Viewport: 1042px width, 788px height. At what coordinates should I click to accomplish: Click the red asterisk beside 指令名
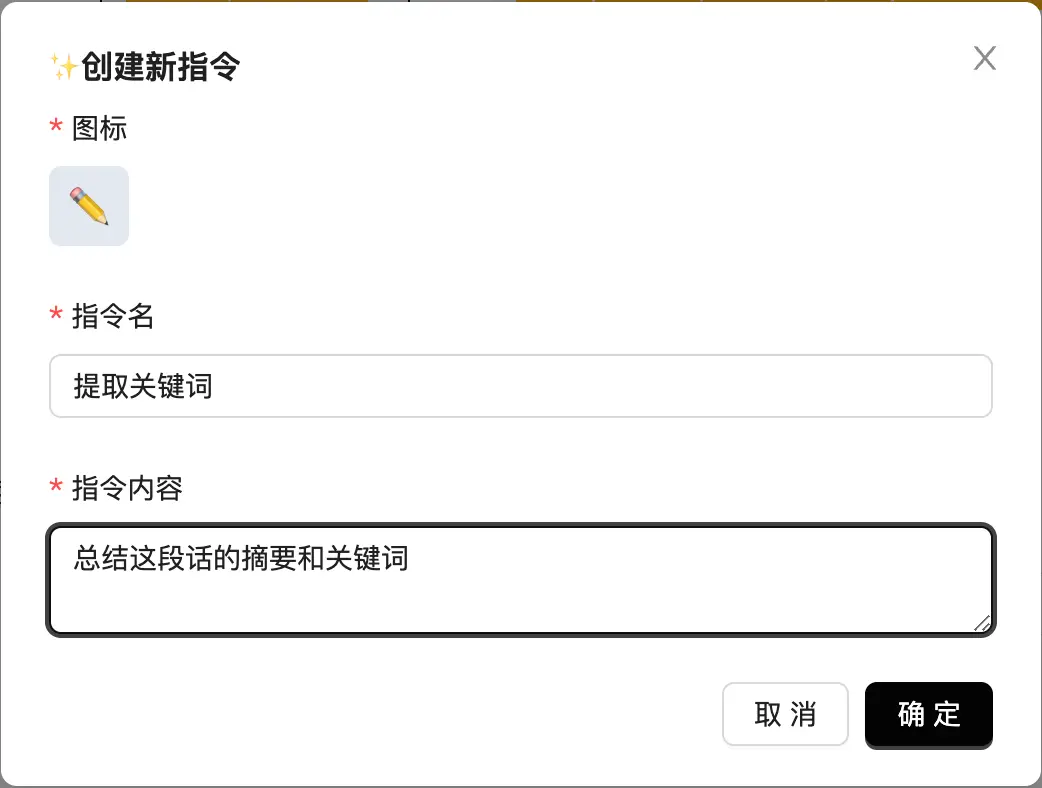click(56, 318)
